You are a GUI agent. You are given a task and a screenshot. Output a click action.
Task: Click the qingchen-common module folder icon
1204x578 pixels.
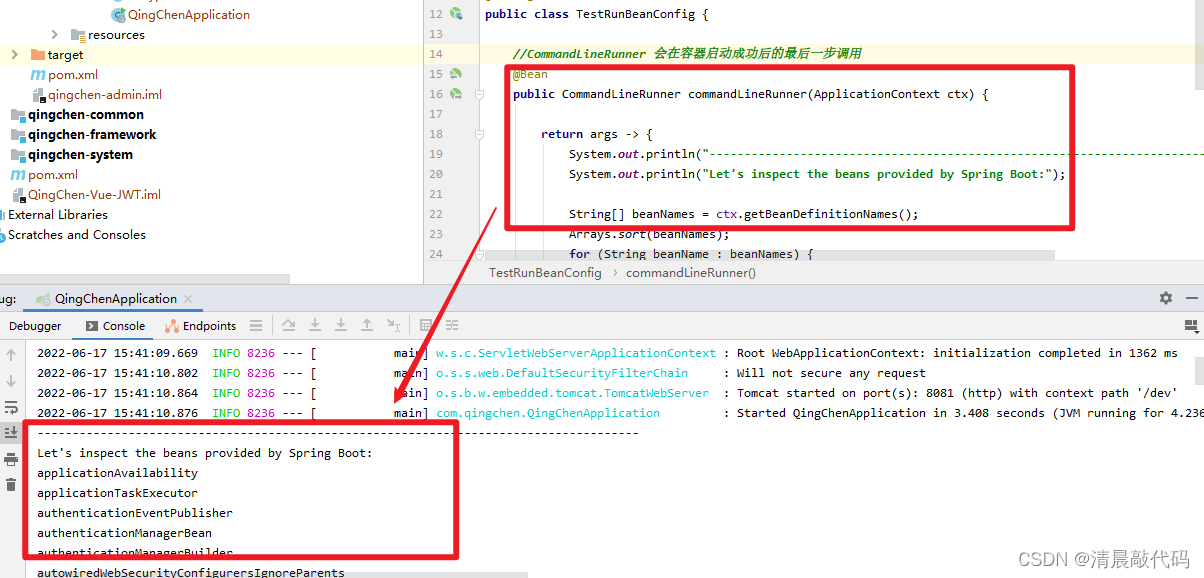18,115
